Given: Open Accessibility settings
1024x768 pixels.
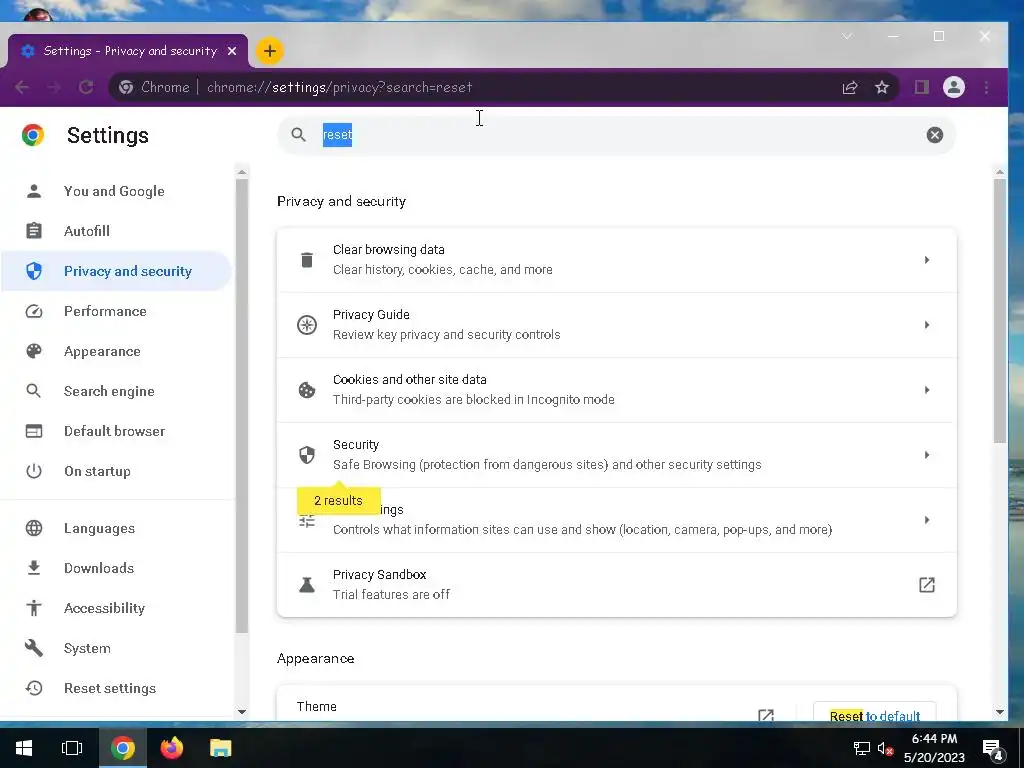Looking at the screenshot, I should click(116, 608).
